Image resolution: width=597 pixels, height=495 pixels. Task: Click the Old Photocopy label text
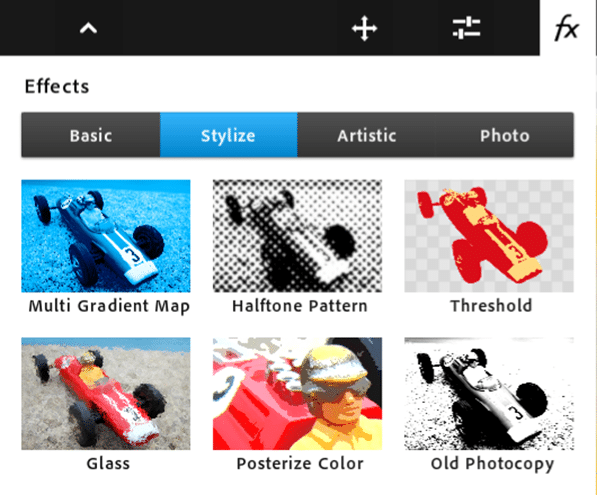[x=492, y=465]
